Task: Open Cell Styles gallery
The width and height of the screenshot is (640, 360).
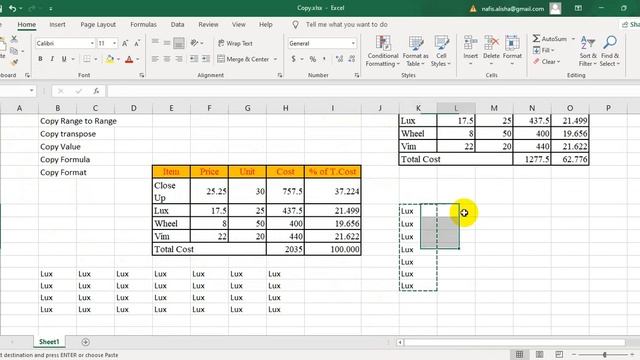Action: pyautogui.click(x=441, y=51)
